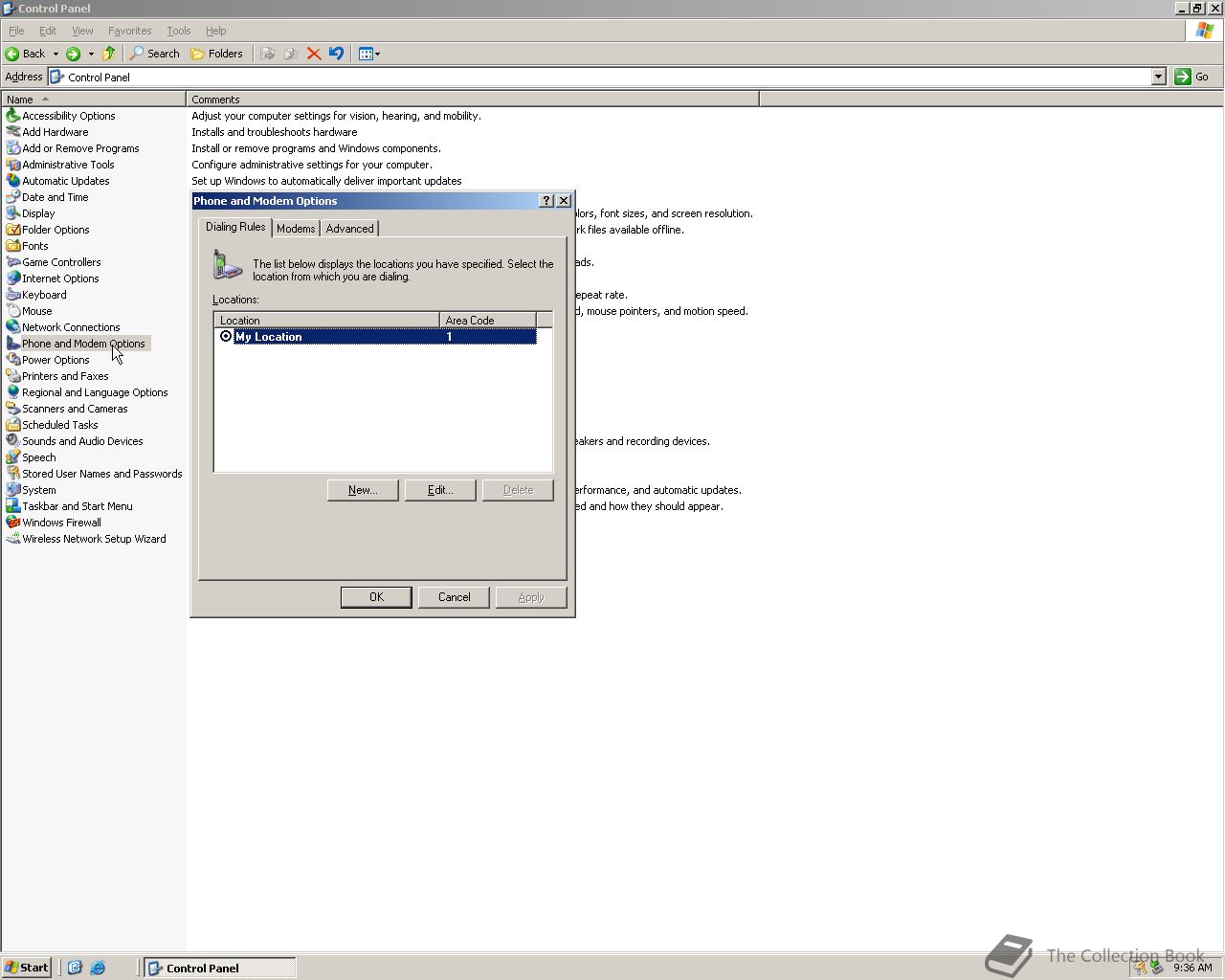Click the Show Desktop quick launch icon
This screenshot has height=980, width=1225.
coord(75,968)
